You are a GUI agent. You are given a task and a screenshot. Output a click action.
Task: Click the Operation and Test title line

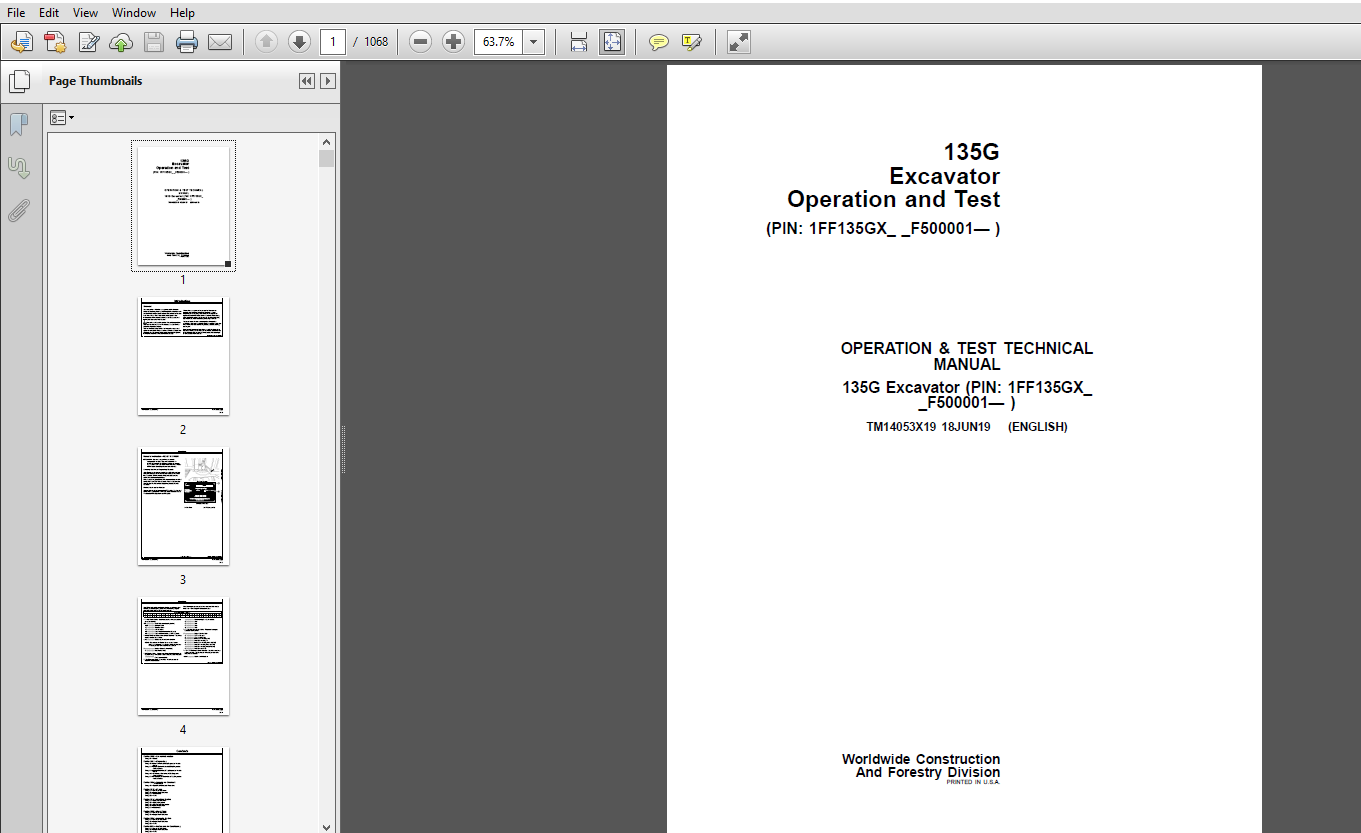pyautogui.click(x=893, y=199)
